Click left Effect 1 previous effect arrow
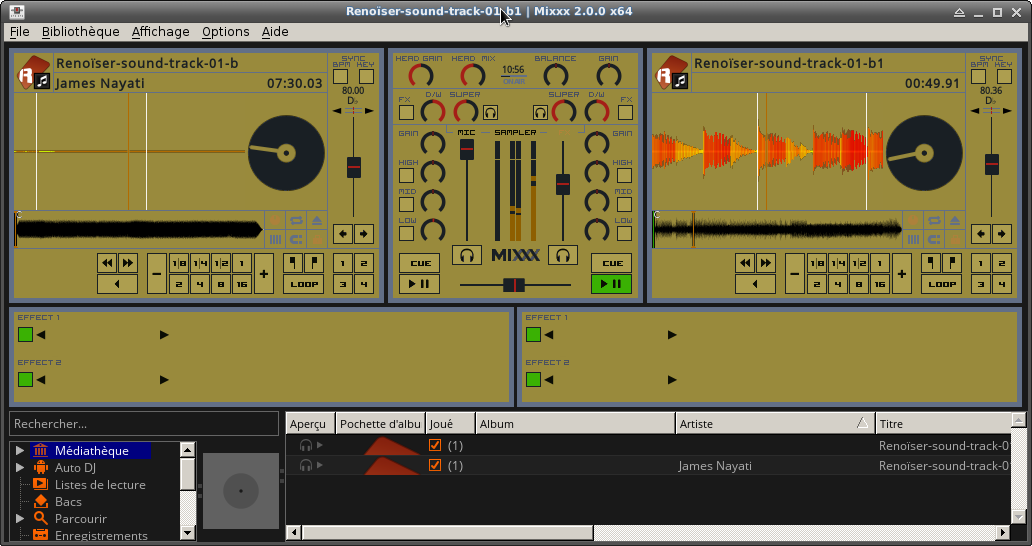Screen dimensions: 1032x546 pos(41,335)
